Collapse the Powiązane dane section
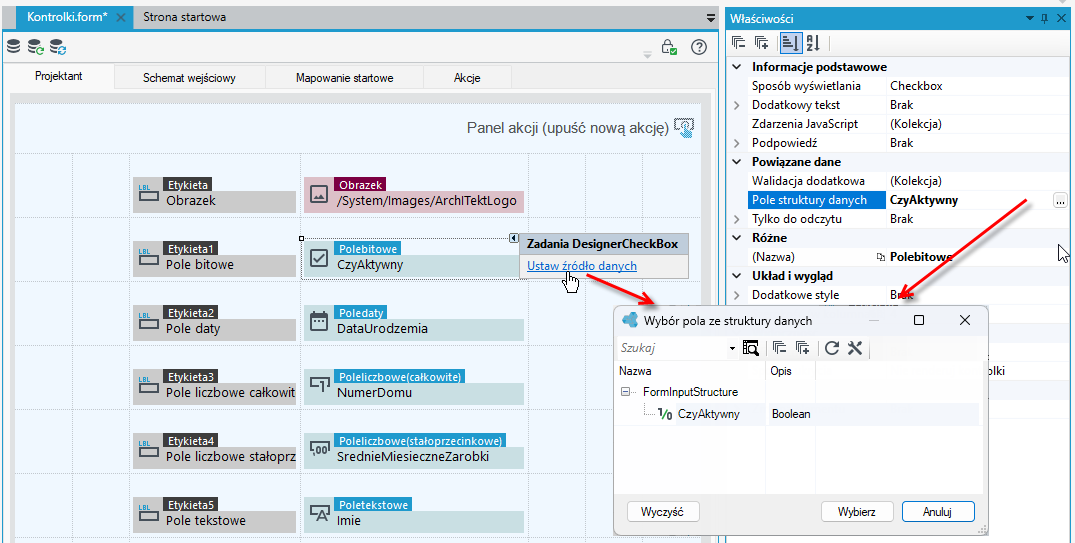This screenshot has width=1075, height=543. point(737,162)
